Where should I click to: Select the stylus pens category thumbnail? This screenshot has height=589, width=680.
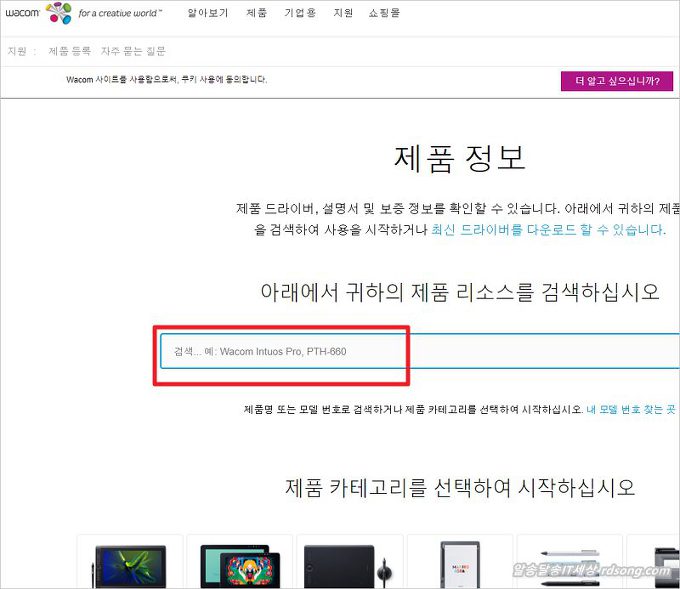point(570,562)
